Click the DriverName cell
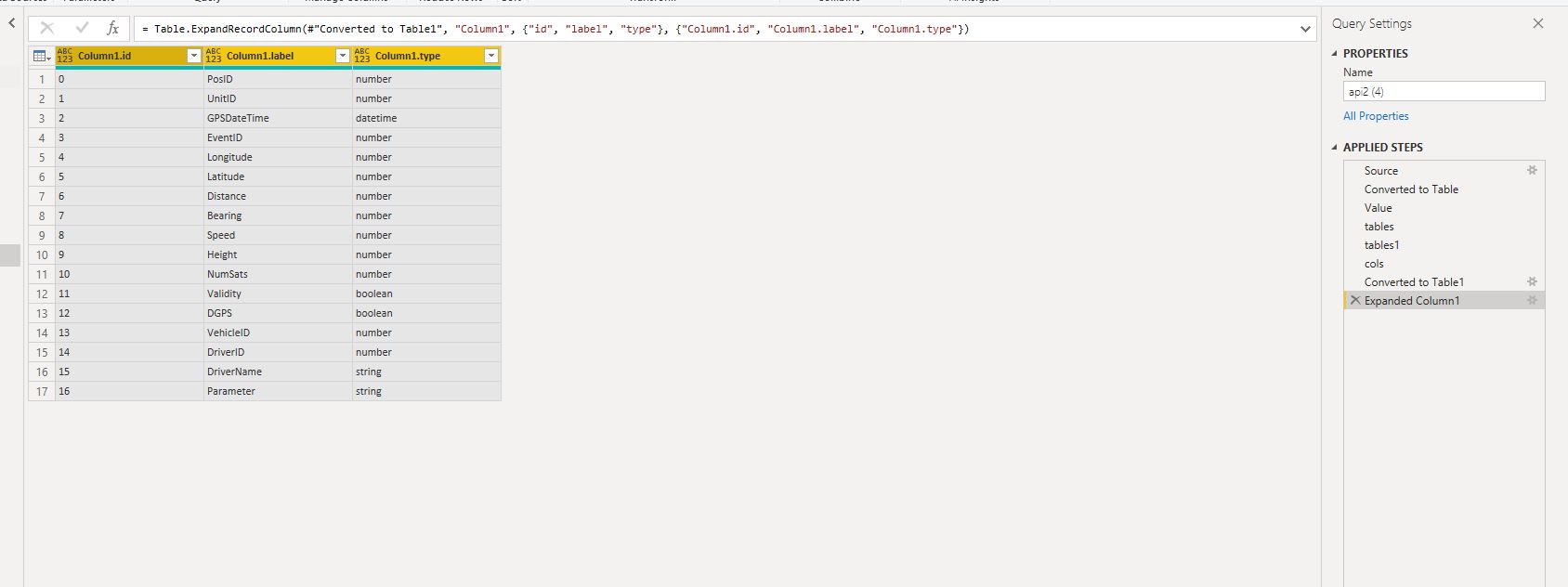 point(278,372)
